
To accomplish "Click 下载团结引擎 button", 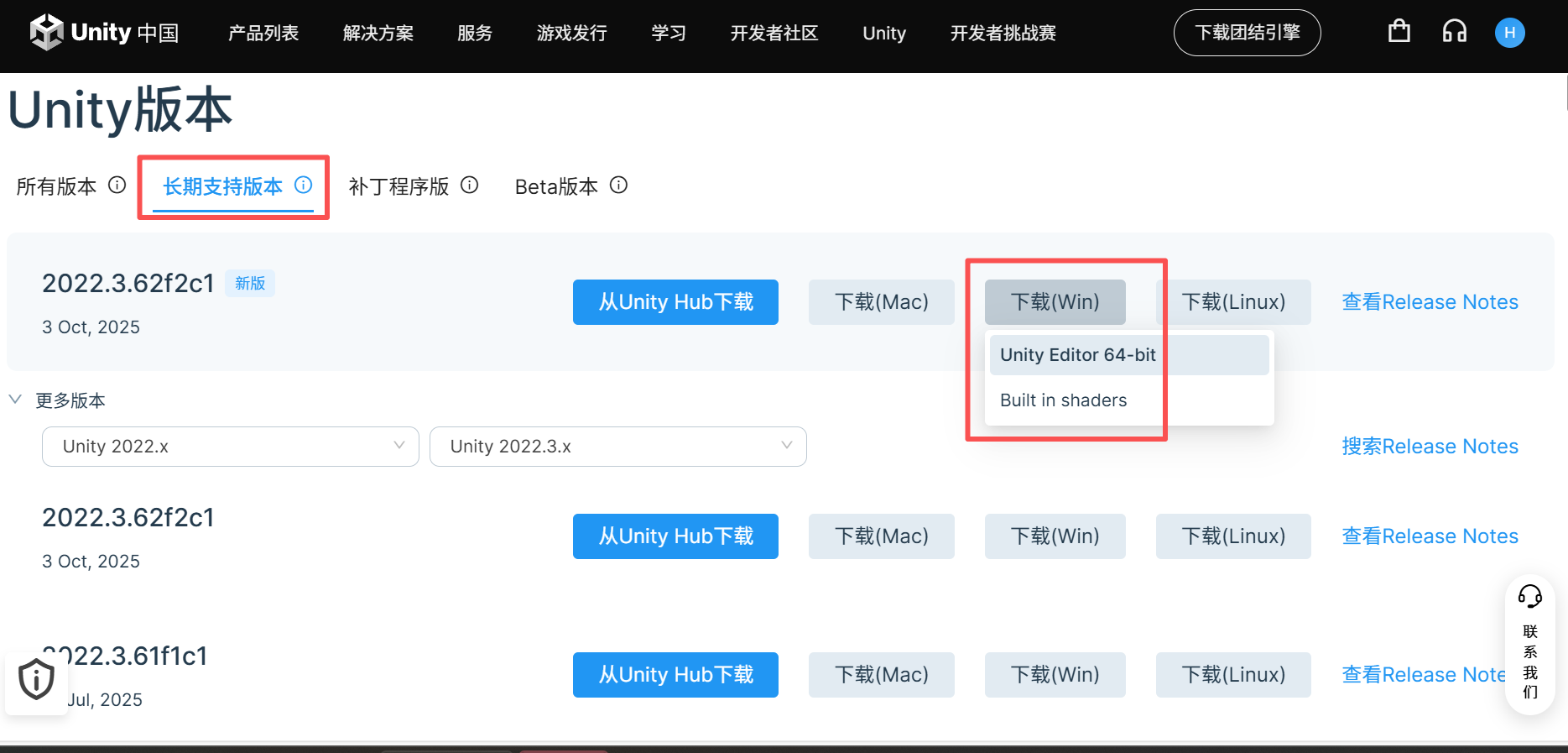I will pyautogui.click(x=1248, y=33).
